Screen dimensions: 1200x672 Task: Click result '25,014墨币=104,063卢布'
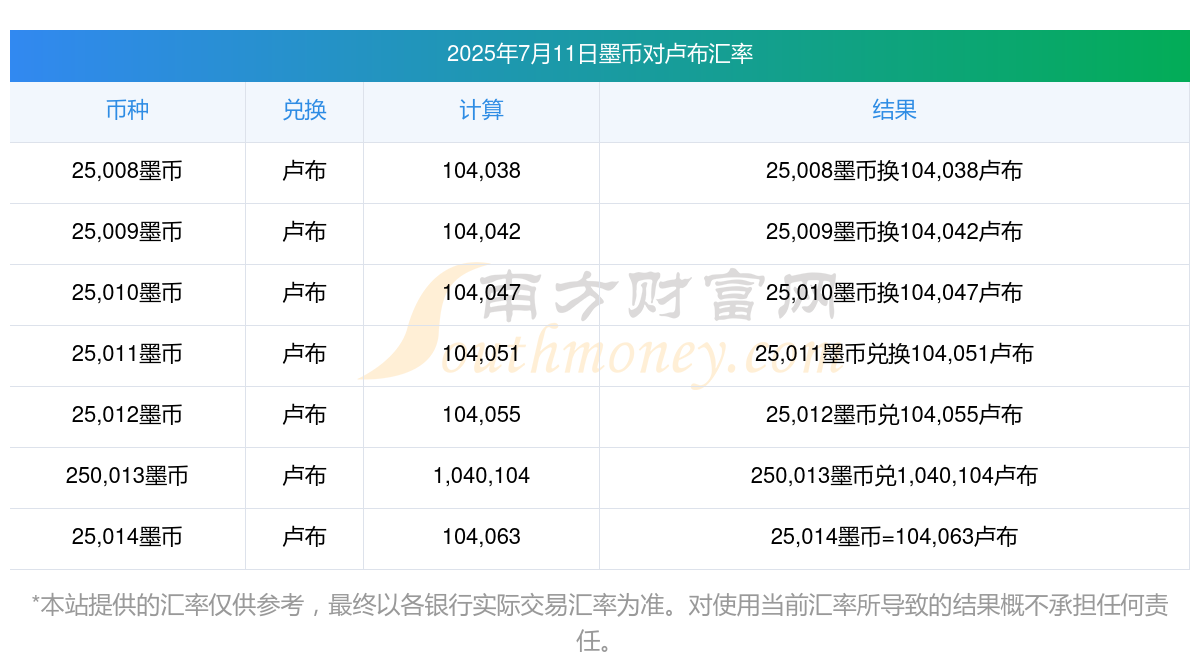click(894, 537)
